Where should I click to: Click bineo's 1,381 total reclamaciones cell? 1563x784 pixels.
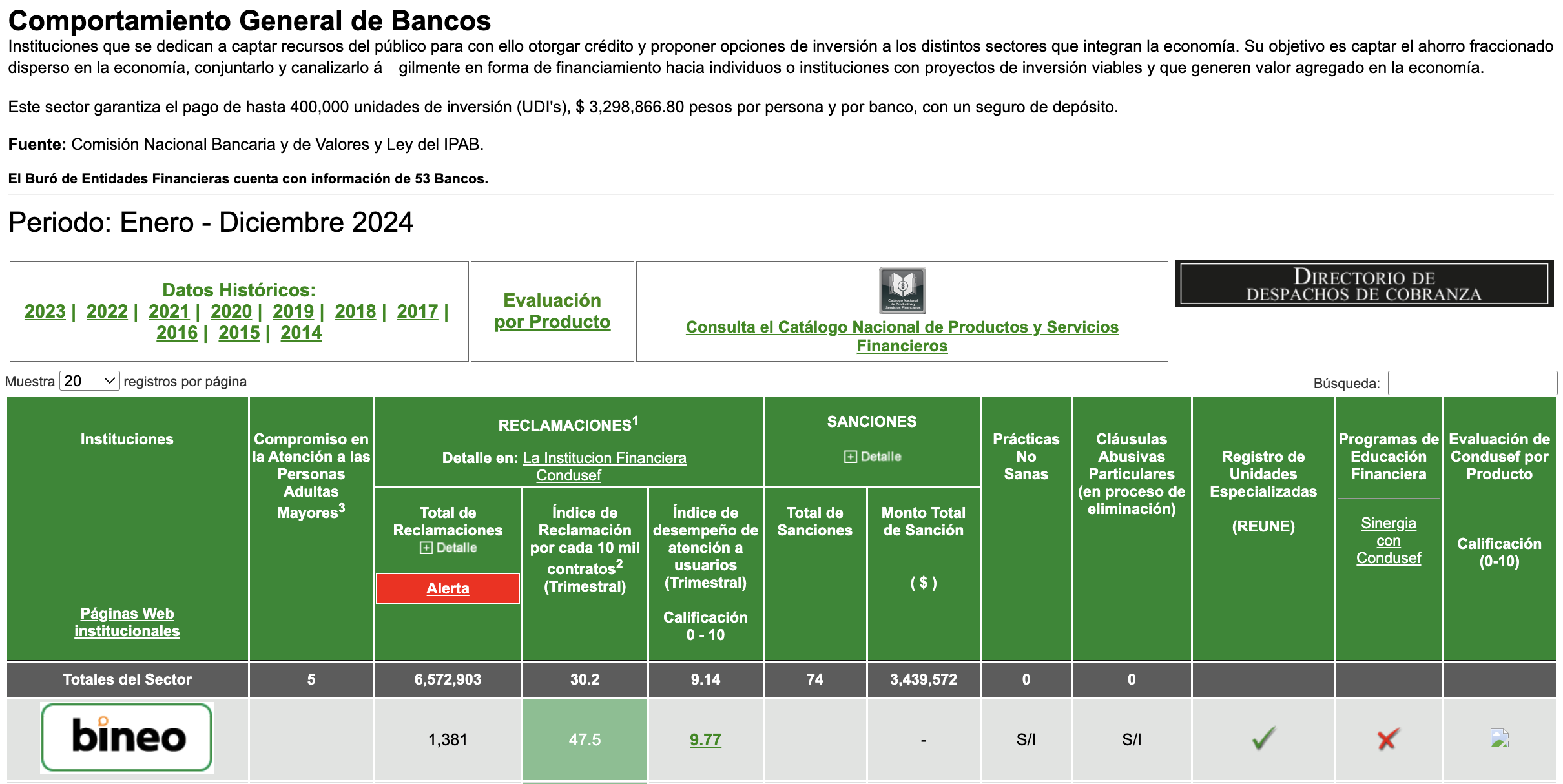click(x=448, y=739)
